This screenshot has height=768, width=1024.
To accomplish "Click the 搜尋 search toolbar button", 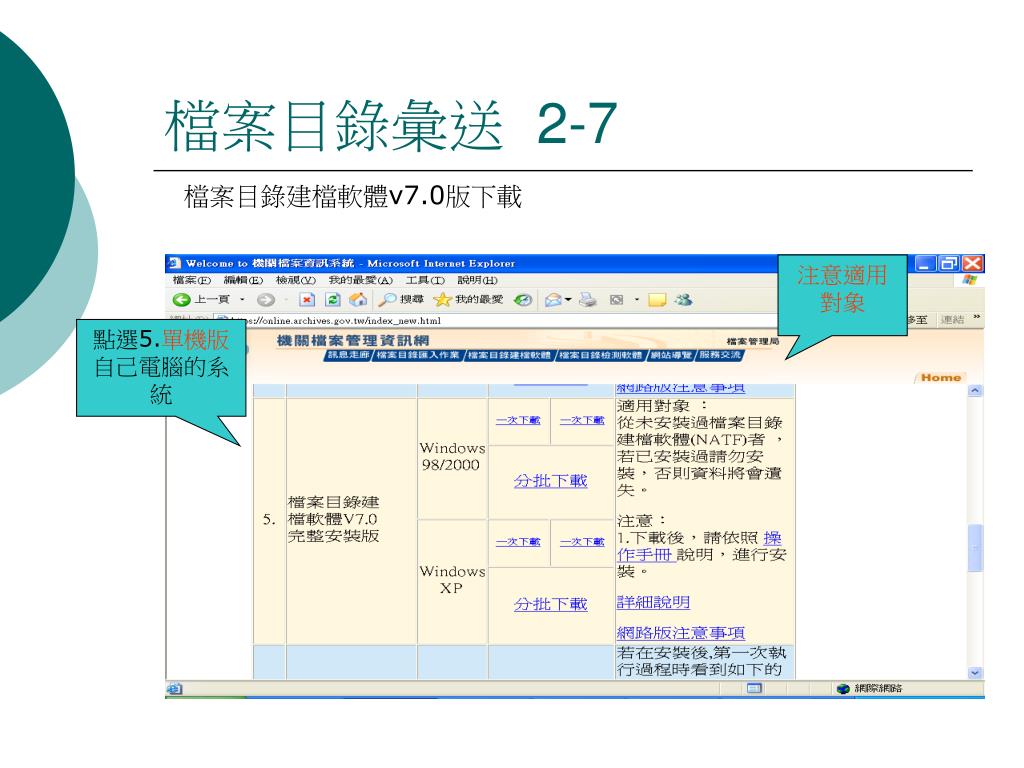I will pyautogui.click(x=402, y=300).
